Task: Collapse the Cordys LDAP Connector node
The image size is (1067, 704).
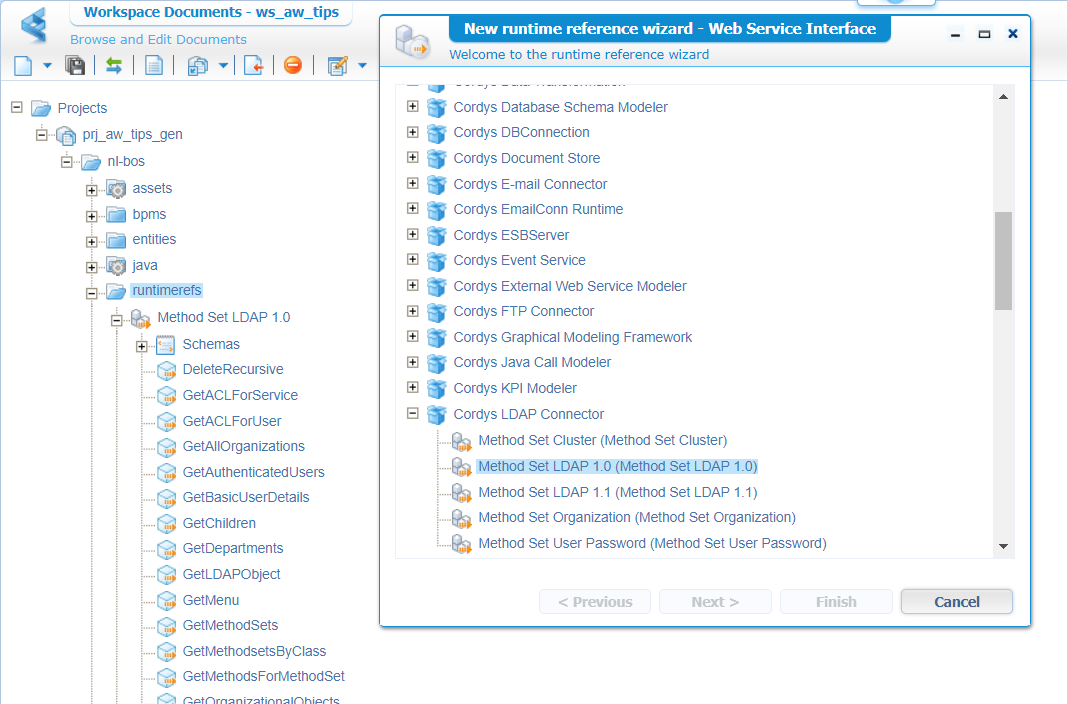Action: coord(412,414)
